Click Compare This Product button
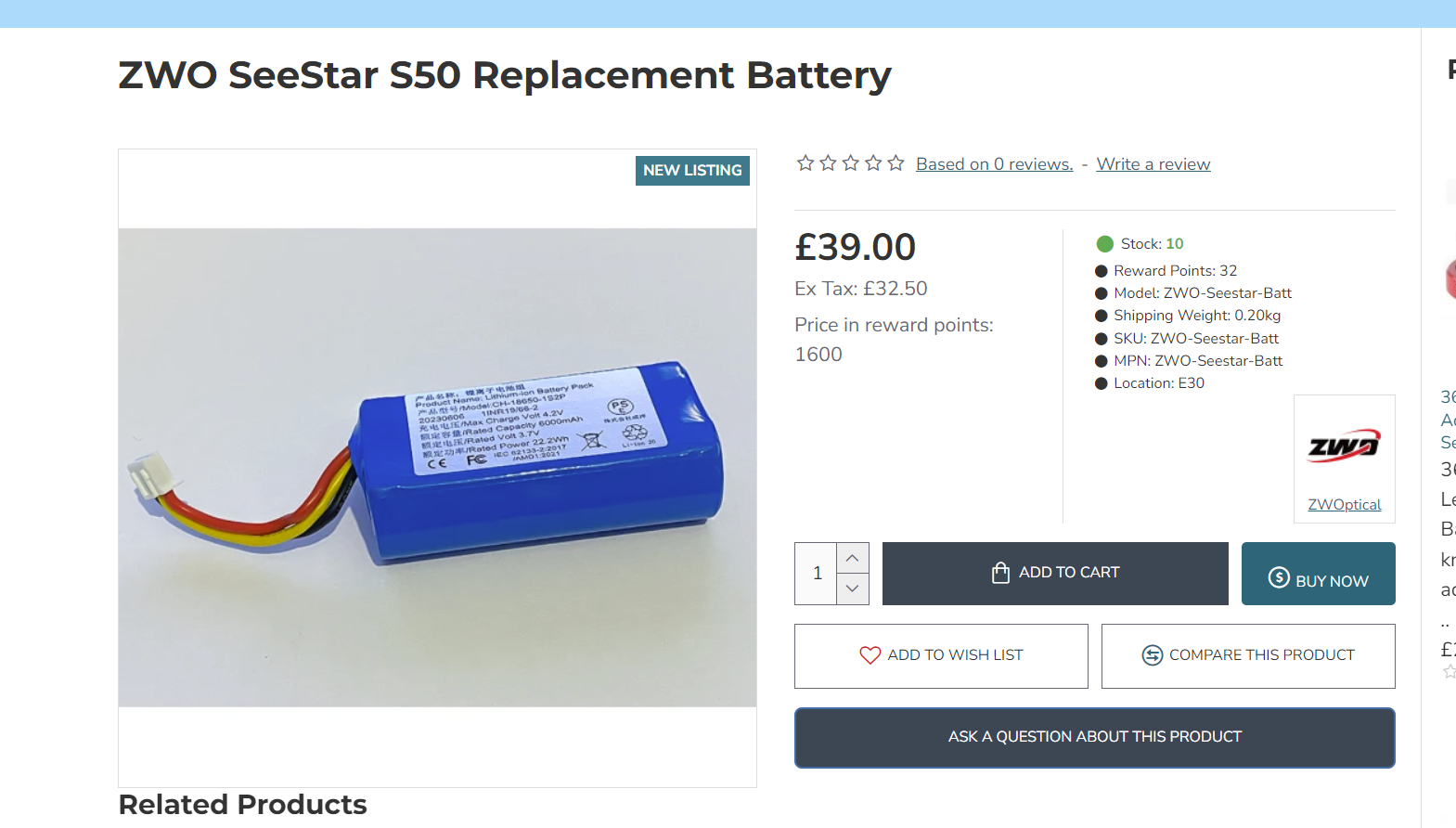Image resolution: width=1456 pixels, height=828 pixels. pyautogui.click(x=1248, y=655)
